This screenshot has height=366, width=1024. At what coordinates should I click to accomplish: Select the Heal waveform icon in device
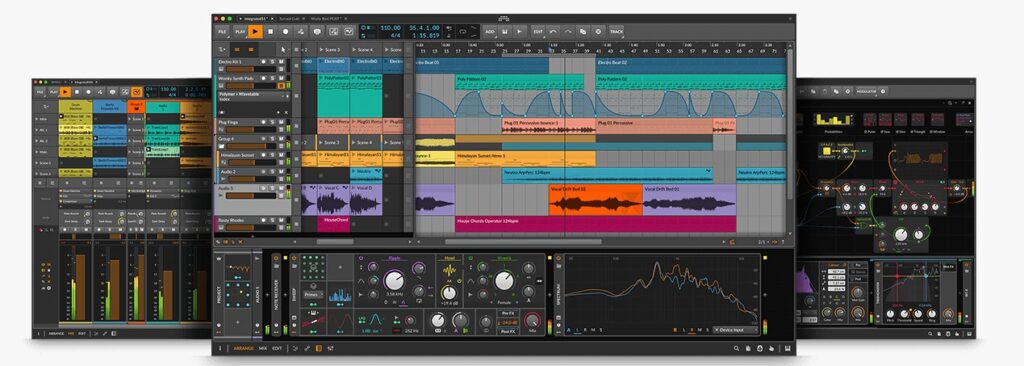click(449, 270)
